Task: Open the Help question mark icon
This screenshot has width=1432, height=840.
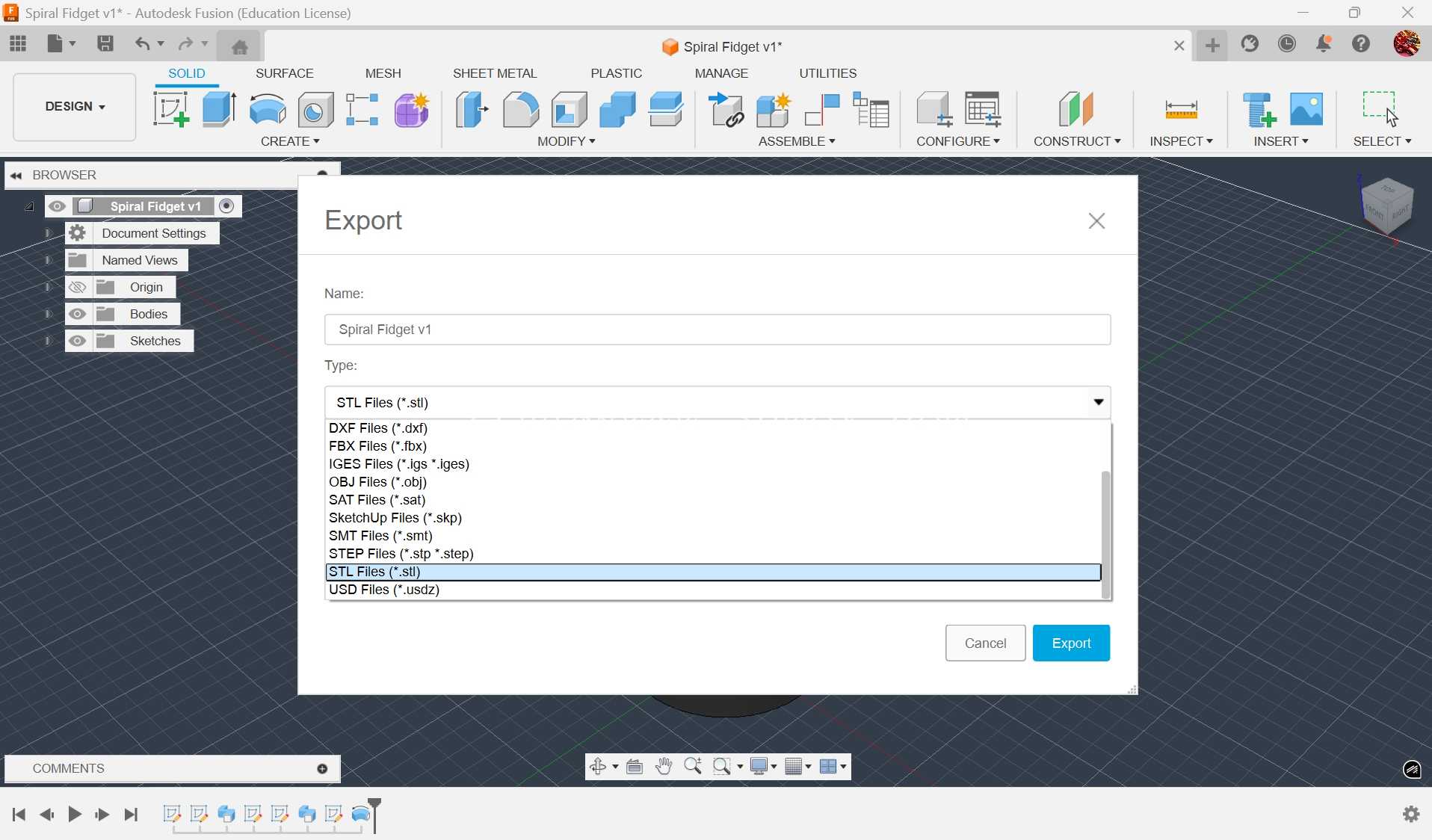Action: (1361, 43)
